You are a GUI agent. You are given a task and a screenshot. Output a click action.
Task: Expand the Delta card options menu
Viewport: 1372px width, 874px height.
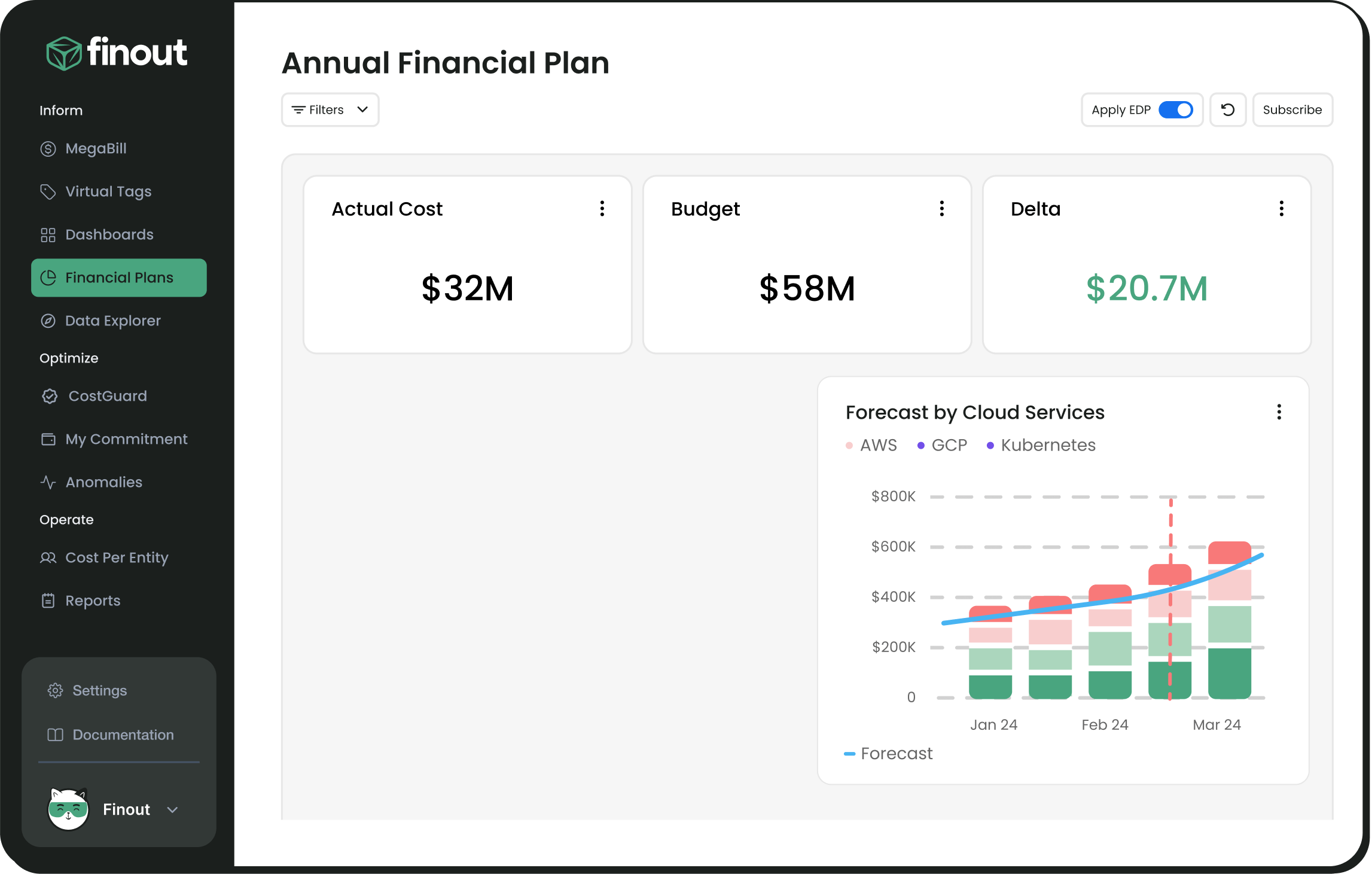coord(1281,209)
